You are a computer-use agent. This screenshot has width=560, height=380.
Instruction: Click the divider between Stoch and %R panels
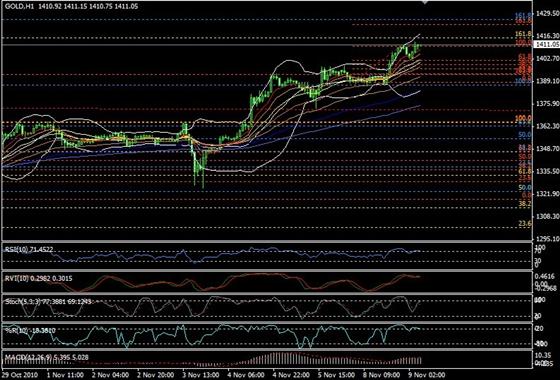[267, 322]
